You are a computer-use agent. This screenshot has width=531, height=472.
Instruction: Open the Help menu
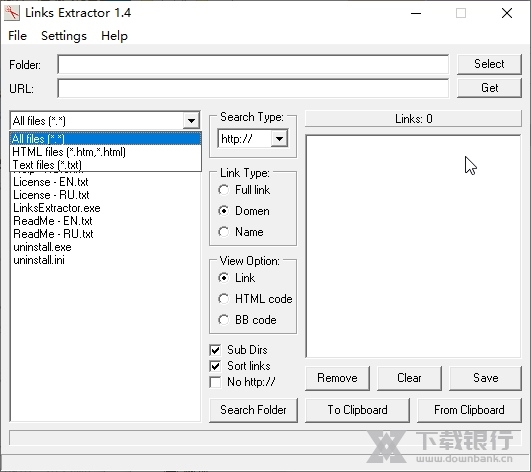point(114,36)
